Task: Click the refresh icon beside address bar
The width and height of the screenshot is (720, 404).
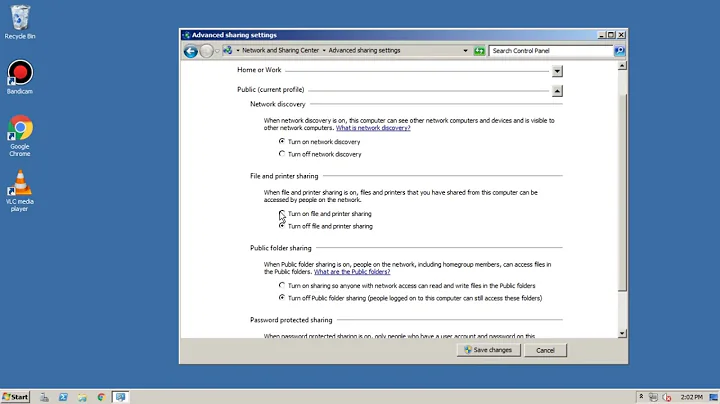Action: 479,51
